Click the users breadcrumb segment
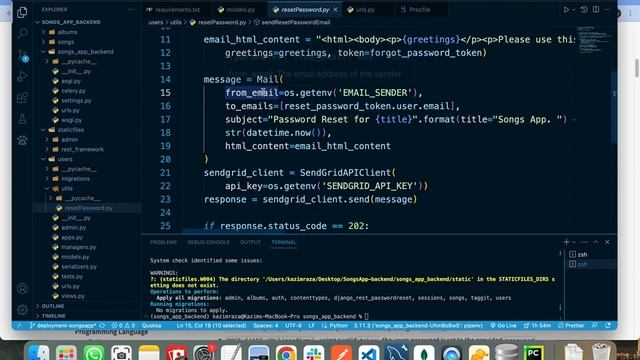 [156, 22]
